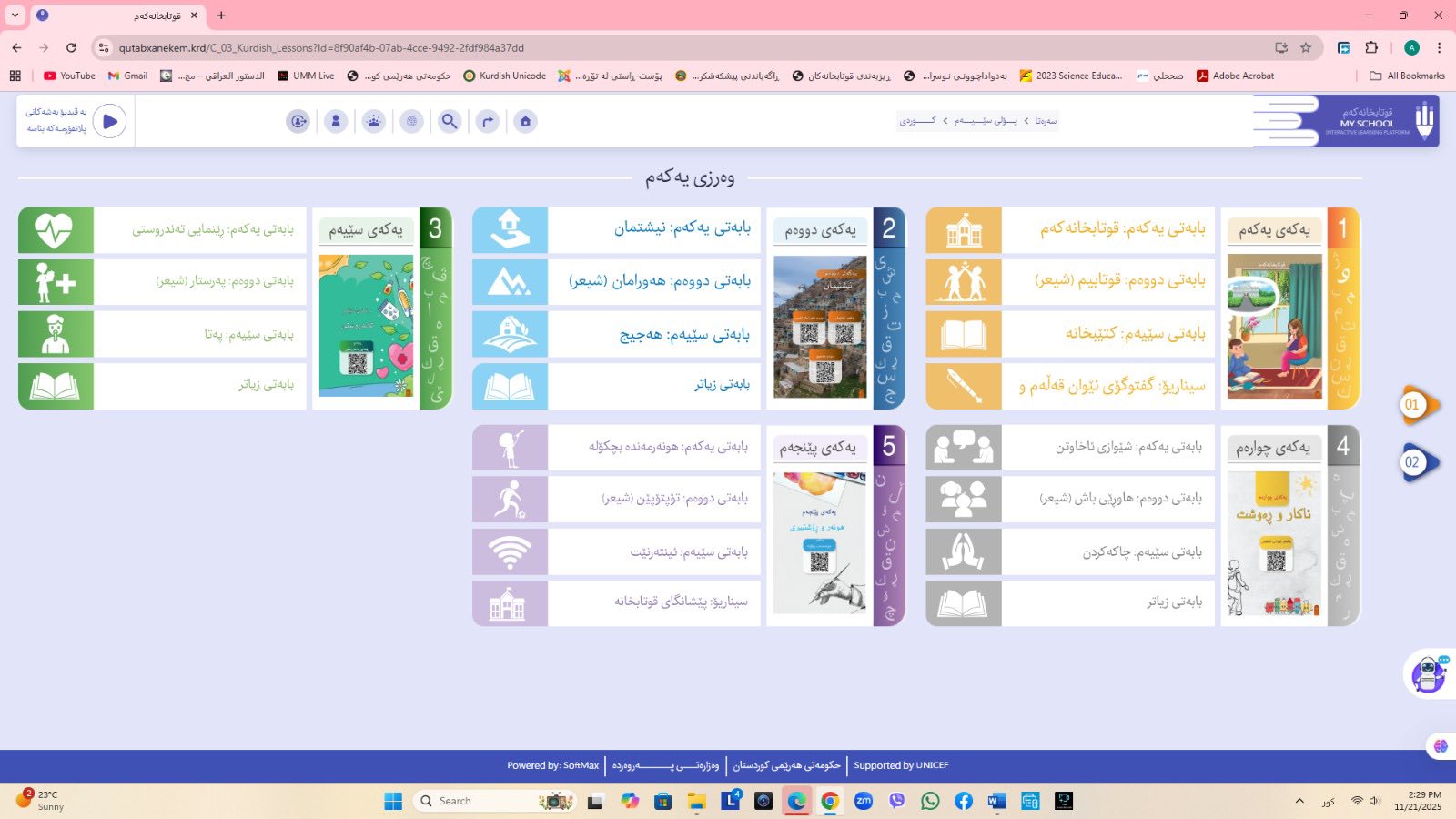This screenshot has width=1456, height=819.
Task: Click the logout icon in platform toolbar
Action: click(x=298, y=121)
